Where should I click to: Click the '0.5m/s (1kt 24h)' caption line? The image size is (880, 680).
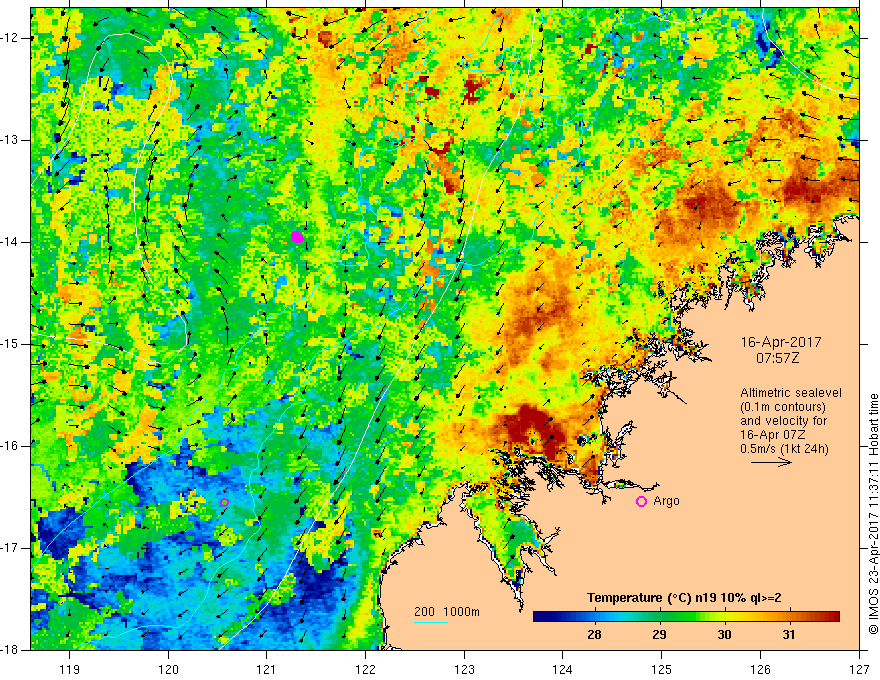click(784, 449)
